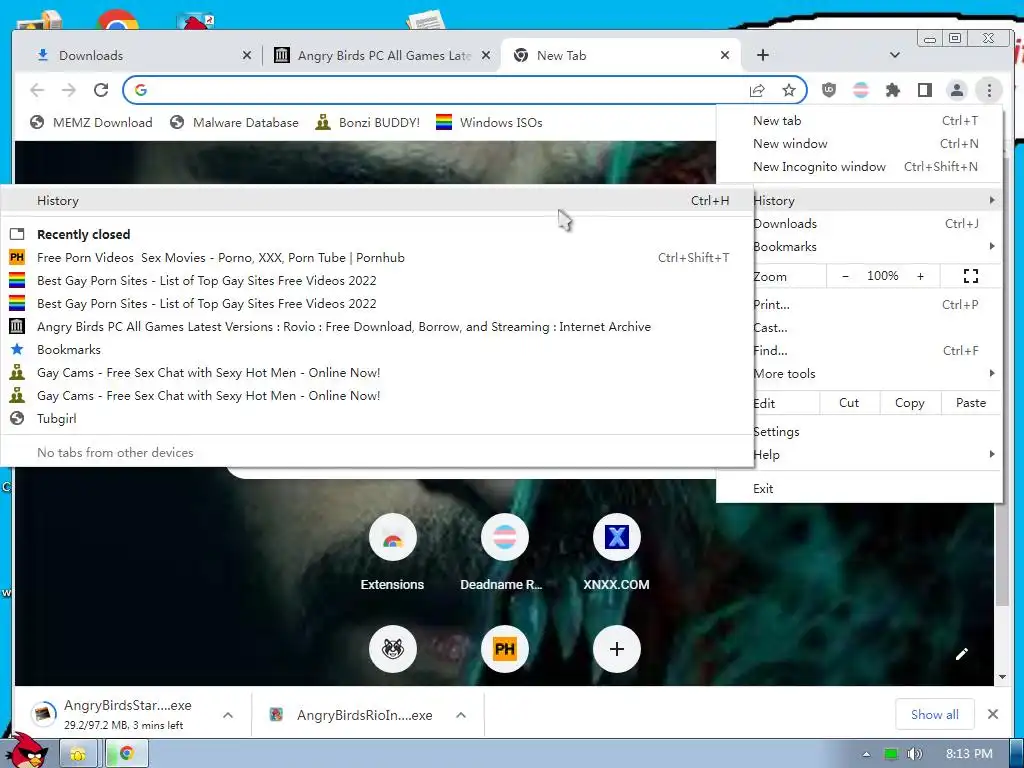This screenshot has height=768, width=1024.
Task: Choose New tab from Chrome menu
Action: pos(859,120)
